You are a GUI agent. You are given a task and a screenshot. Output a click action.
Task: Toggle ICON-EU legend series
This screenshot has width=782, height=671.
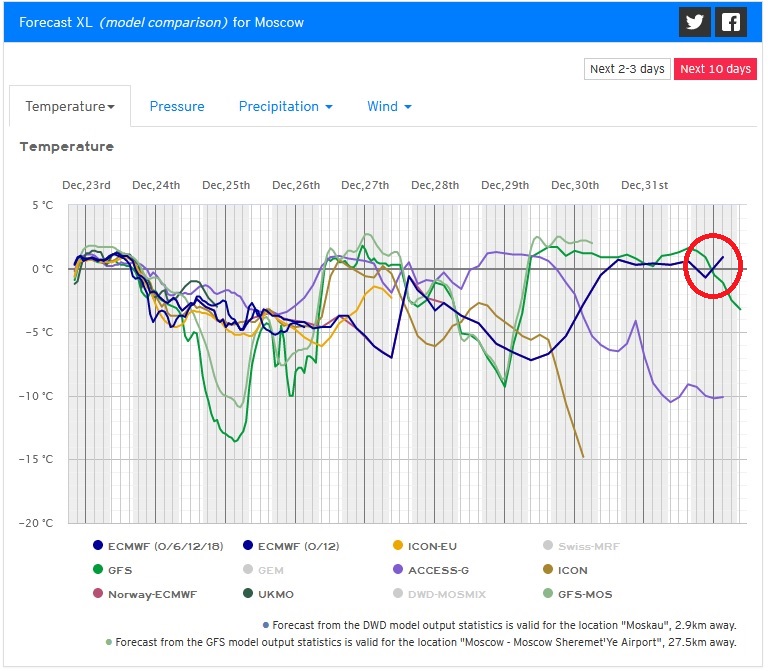[x=424, y=546]
